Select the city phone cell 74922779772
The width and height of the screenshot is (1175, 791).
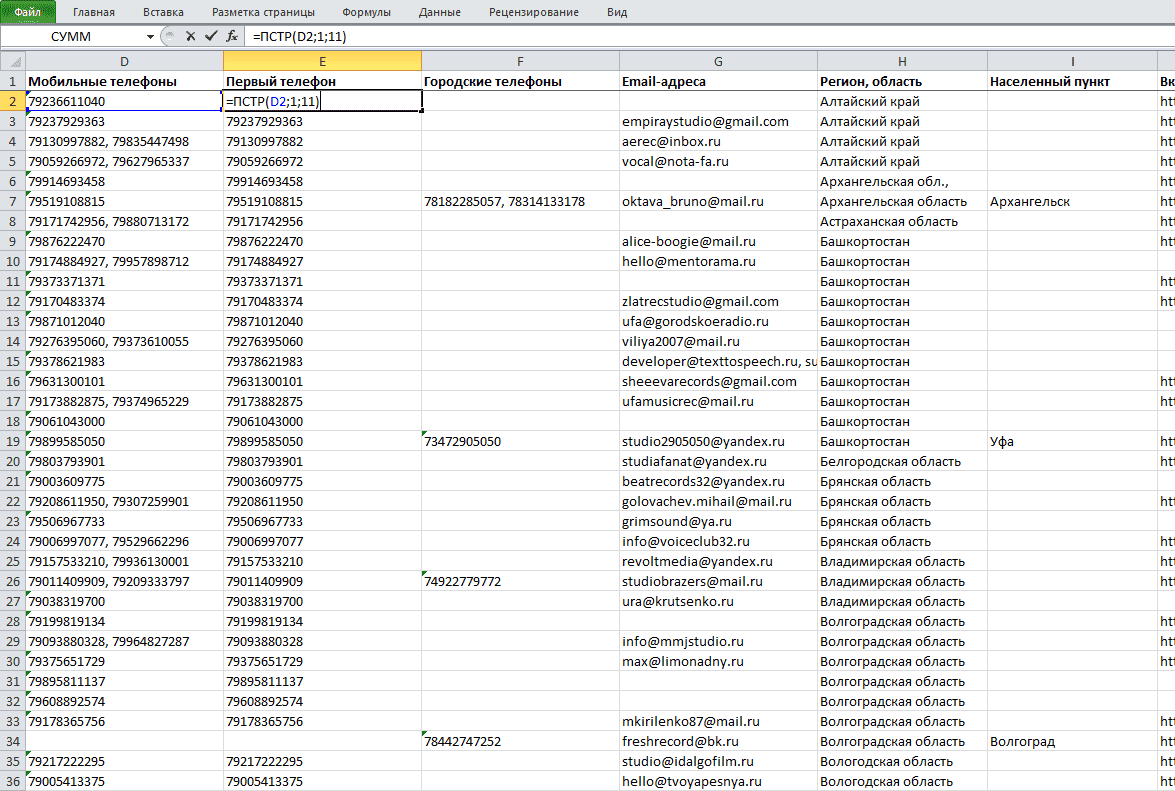pos(520,581)
